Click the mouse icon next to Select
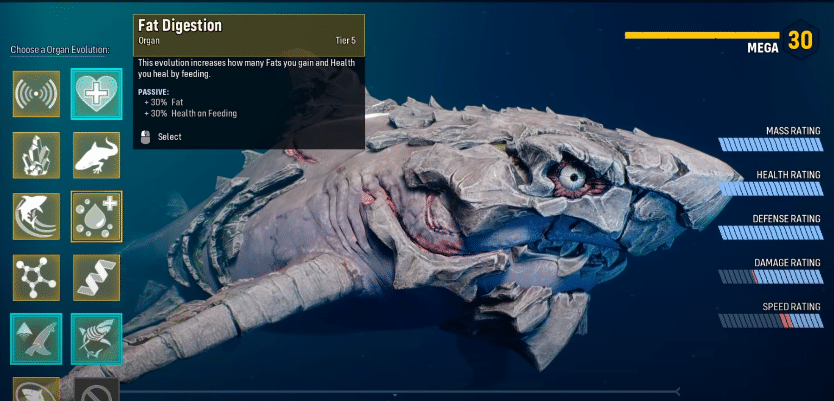This screenshot has width=834, height=401. (145, 137)
